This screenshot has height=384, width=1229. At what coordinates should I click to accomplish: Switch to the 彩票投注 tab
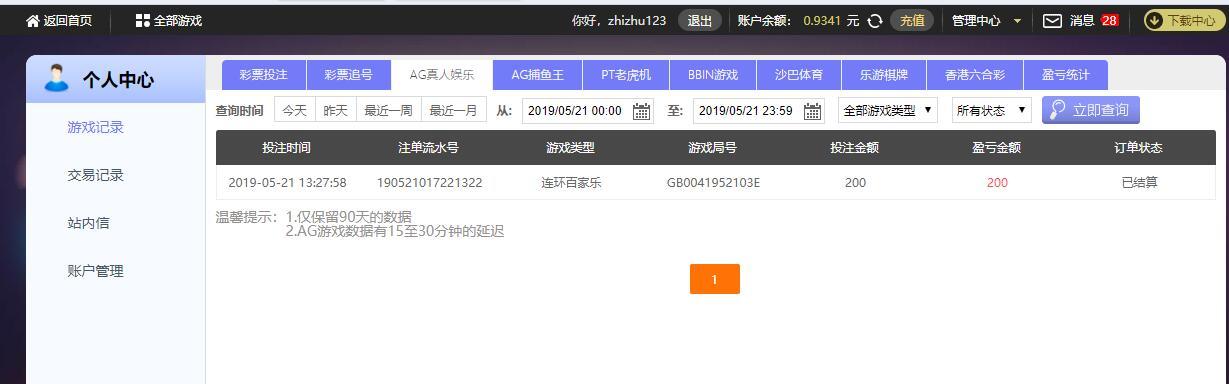coord(263,75)
